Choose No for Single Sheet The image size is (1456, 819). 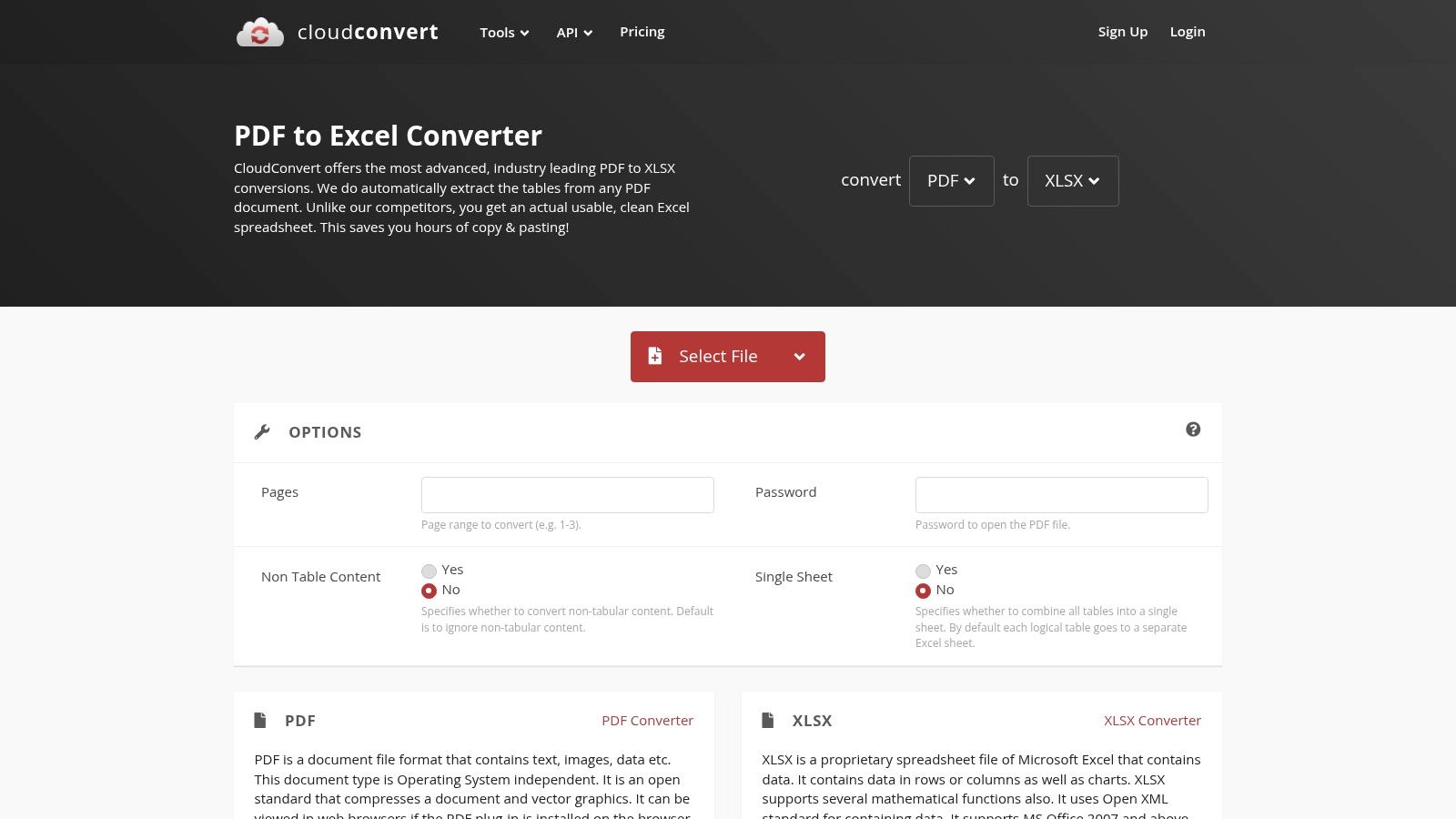tap(923, 591)
